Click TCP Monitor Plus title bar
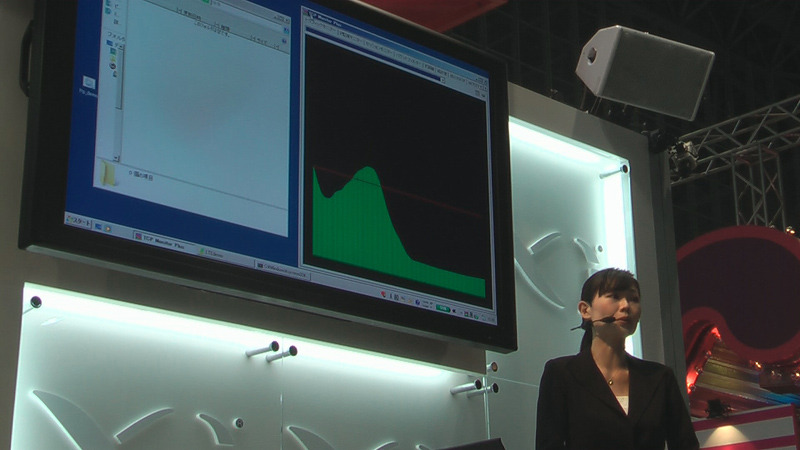 pyautogui.click(x=395, y=46)
